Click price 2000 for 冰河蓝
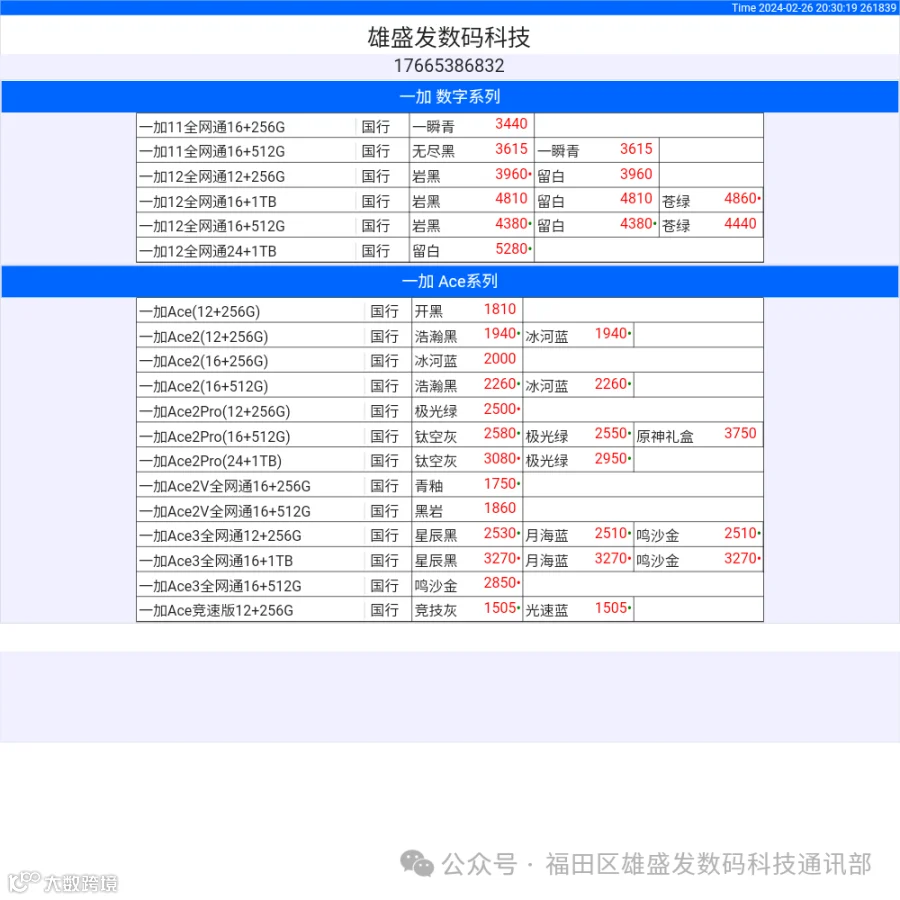900x900 pixels. tap(500, 359)
